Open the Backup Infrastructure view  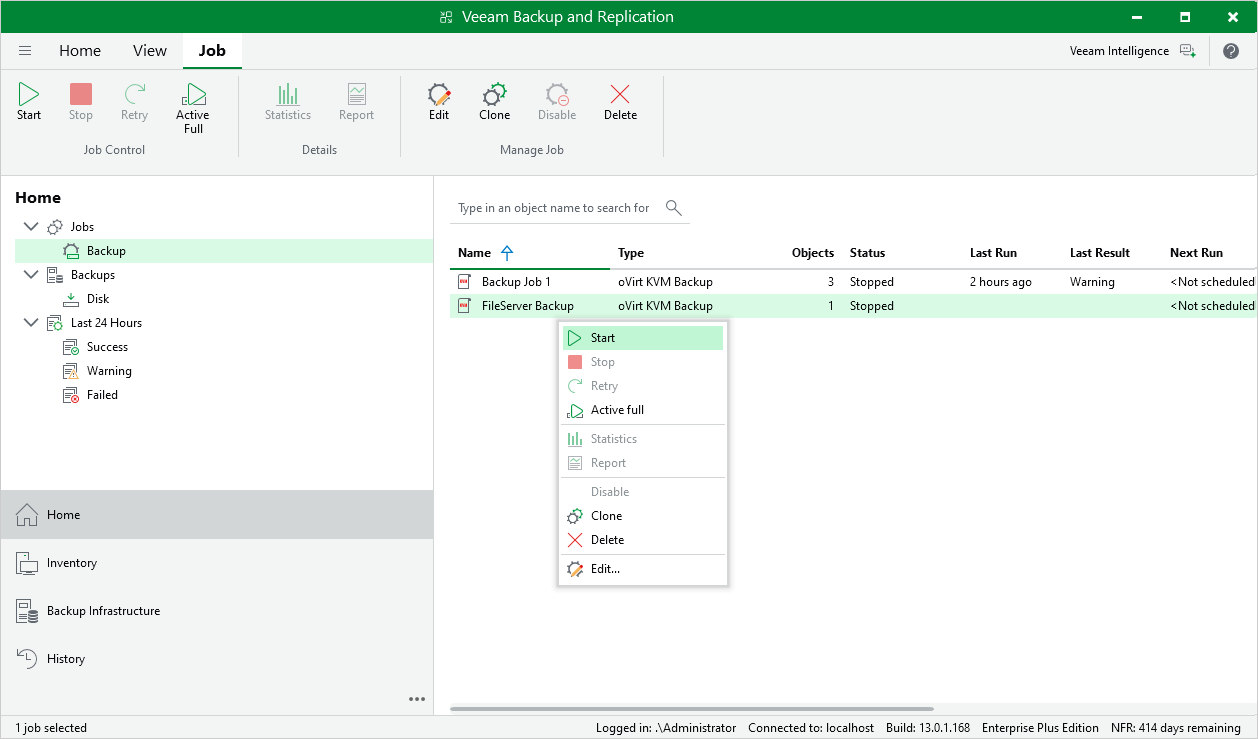[x=104, y=611]
